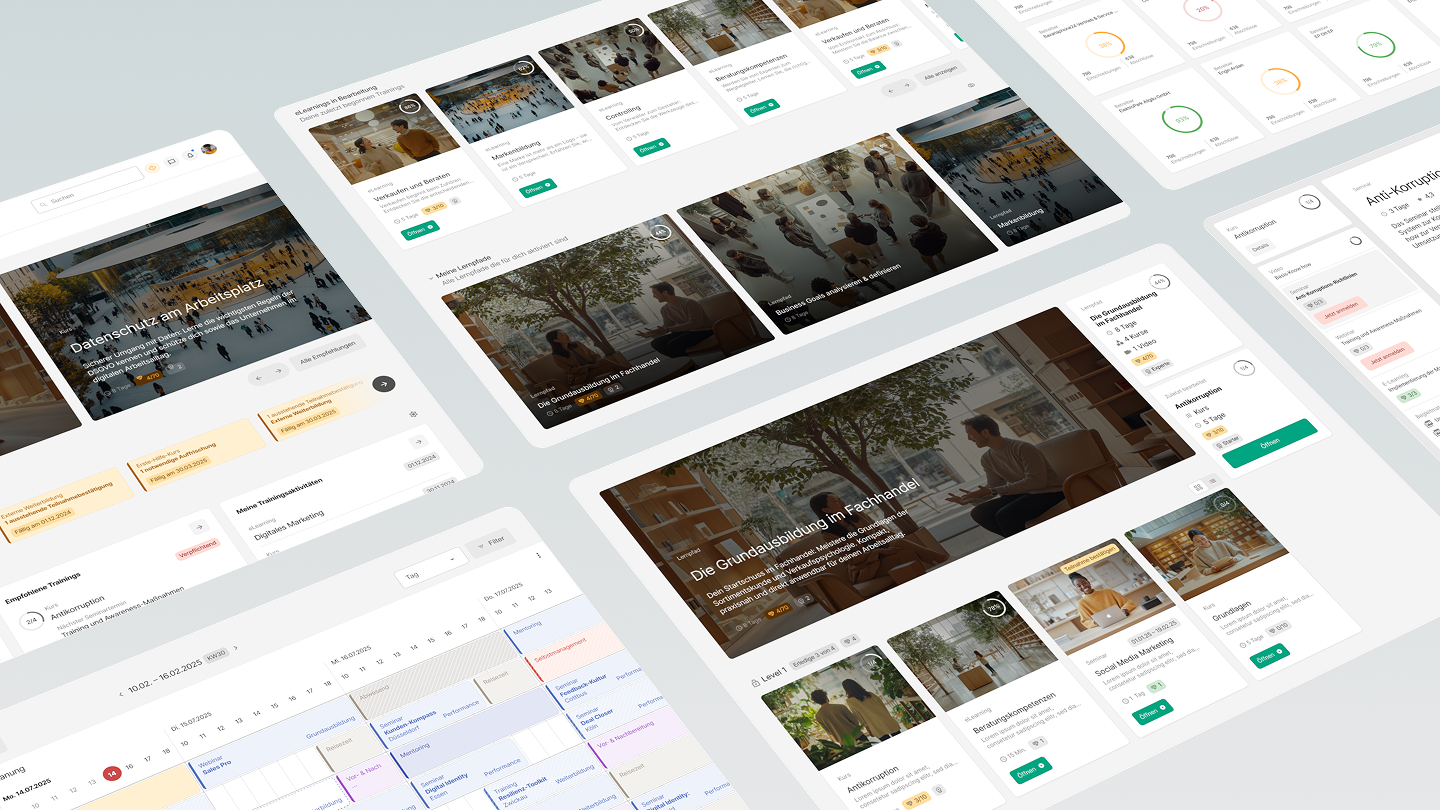
Task: Open the Details tab on the Antikorruption course
Action: tap(1262, 246)
